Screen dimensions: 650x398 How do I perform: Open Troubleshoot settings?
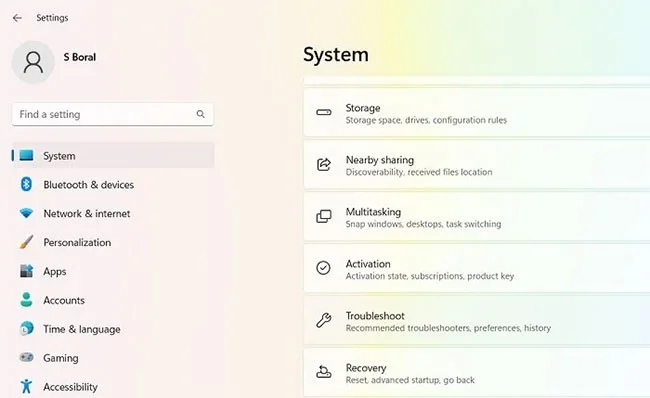pos(477,320)
